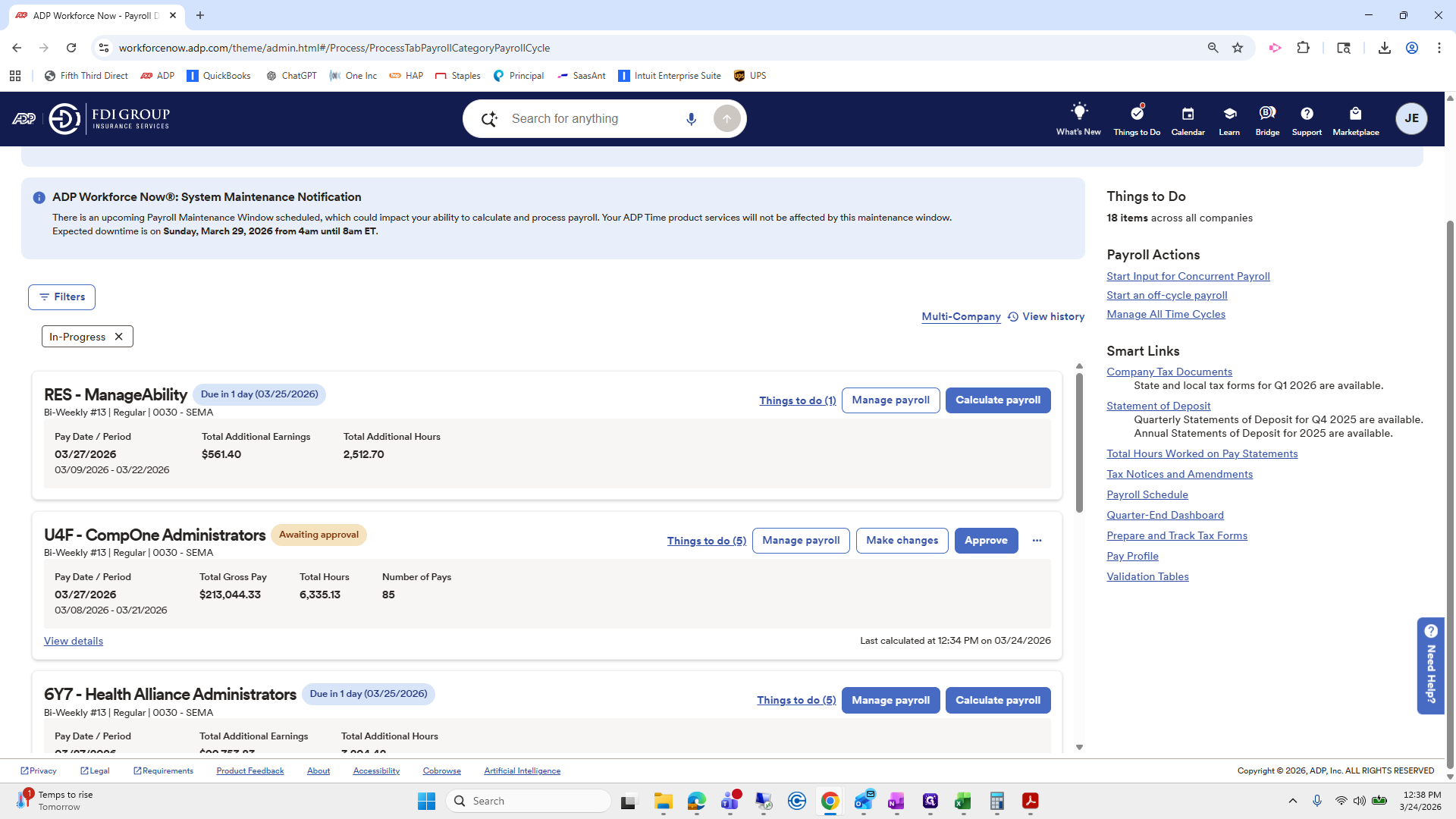Screen dimensions: 1456x819
Task: Click Calculate payroll for RES - ManageAbility
Action: [x=997, y=400]
